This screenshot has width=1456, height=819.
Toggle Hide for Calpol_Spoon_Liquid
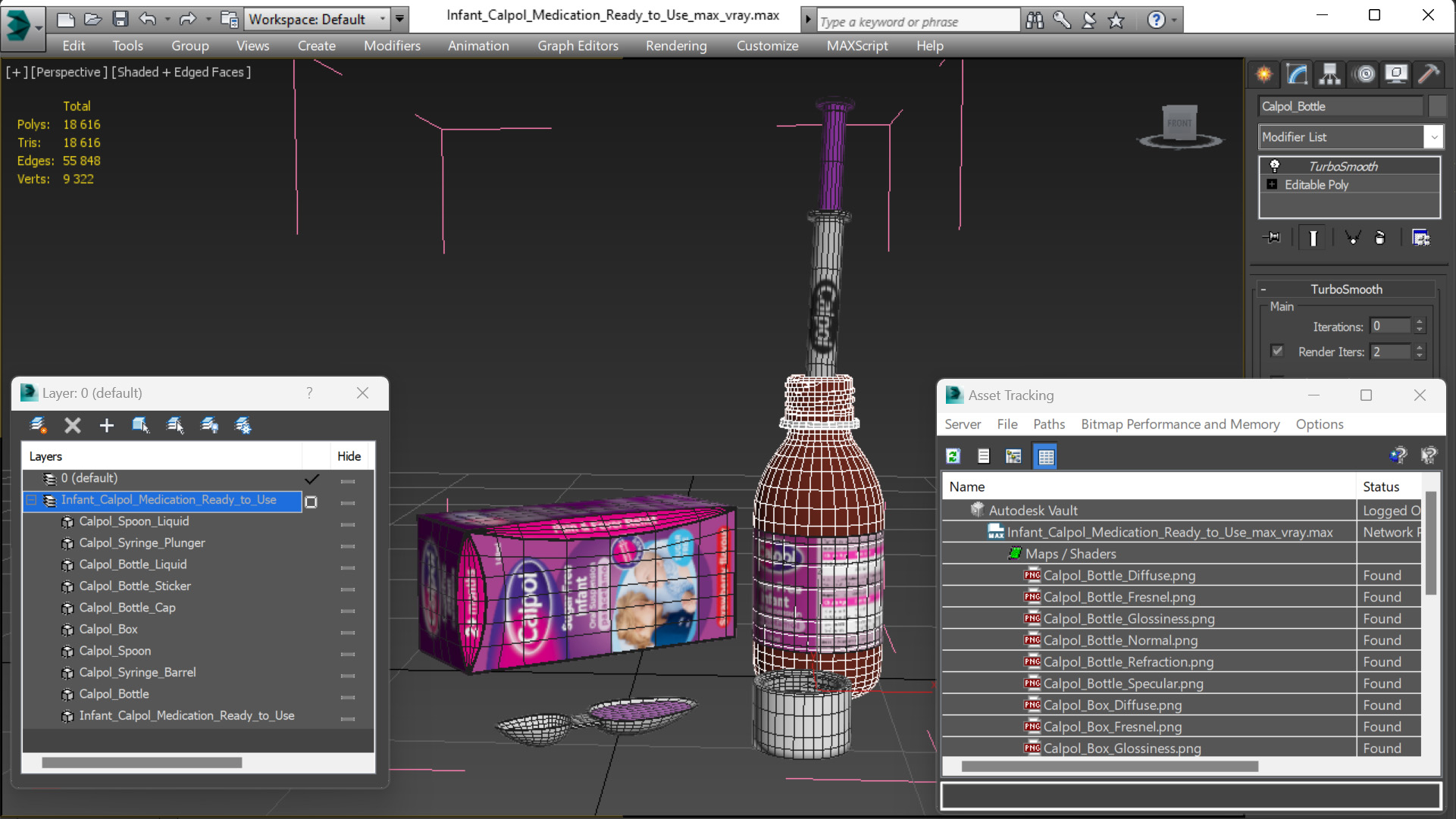tap(348, 524)
